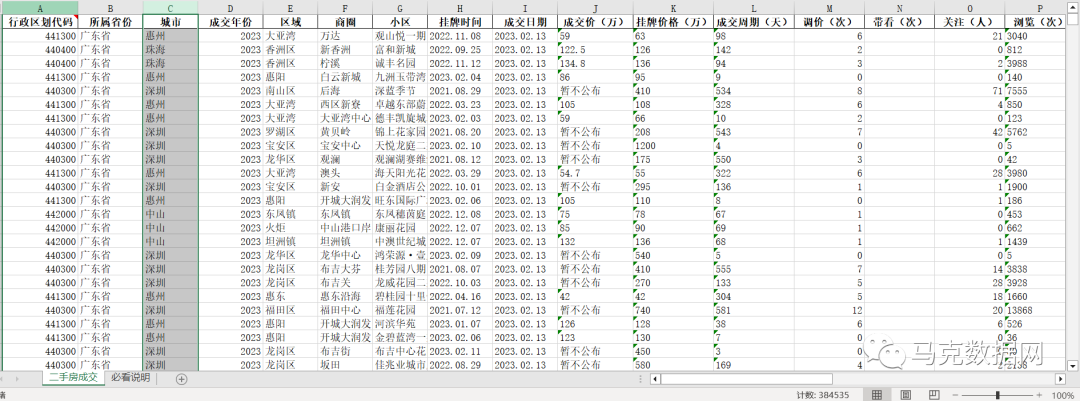Select the 成交价 cell 122.5
Screen dimensions: 1080x401
pos(595,49)
